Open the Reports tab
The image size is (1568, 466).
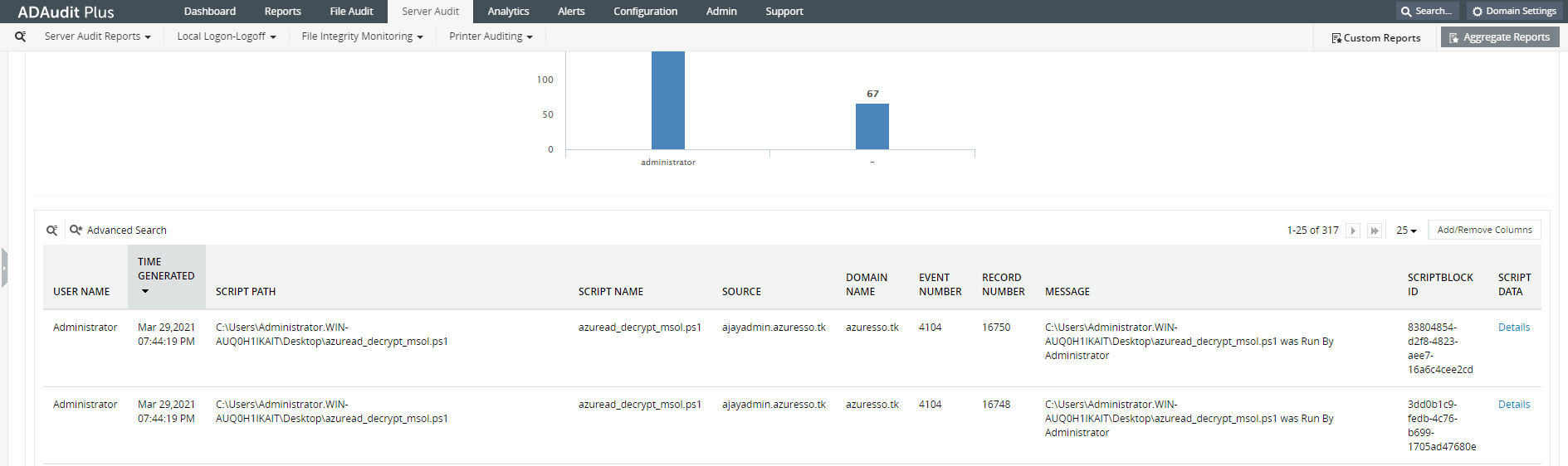(283, 12)
